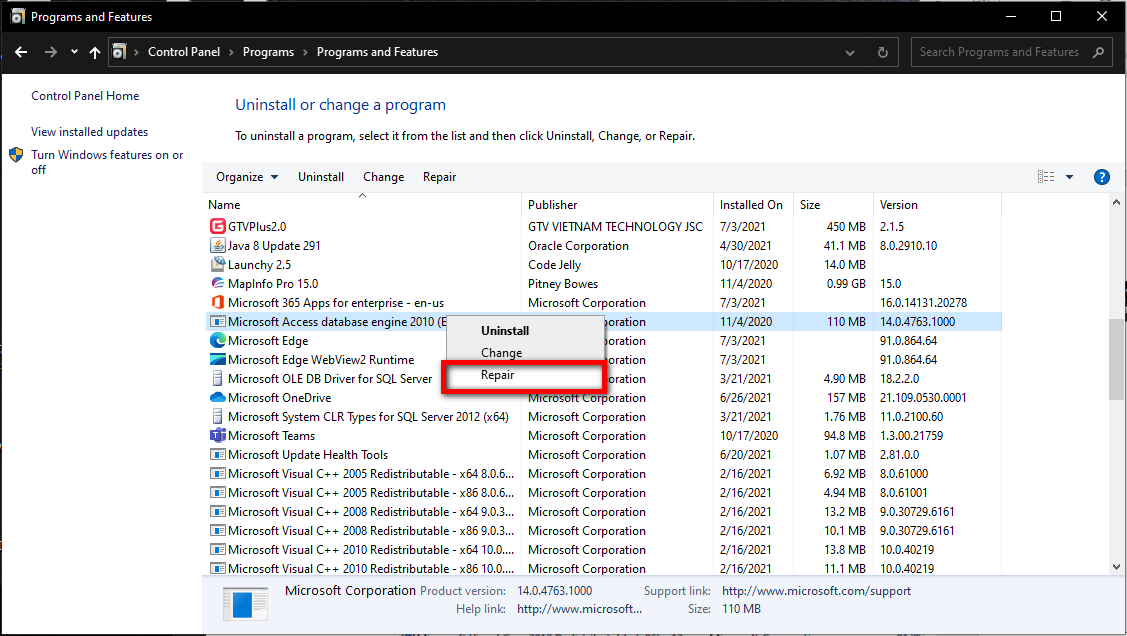Click GTV VIETNAM TECHNOLOGY JSC publisher cell

pyautogui.click(x=615, y=226)
